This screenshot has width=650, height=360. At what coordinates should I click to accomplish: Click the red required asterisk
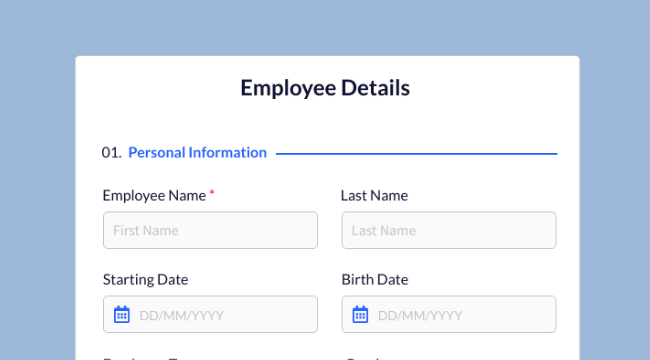212,193
